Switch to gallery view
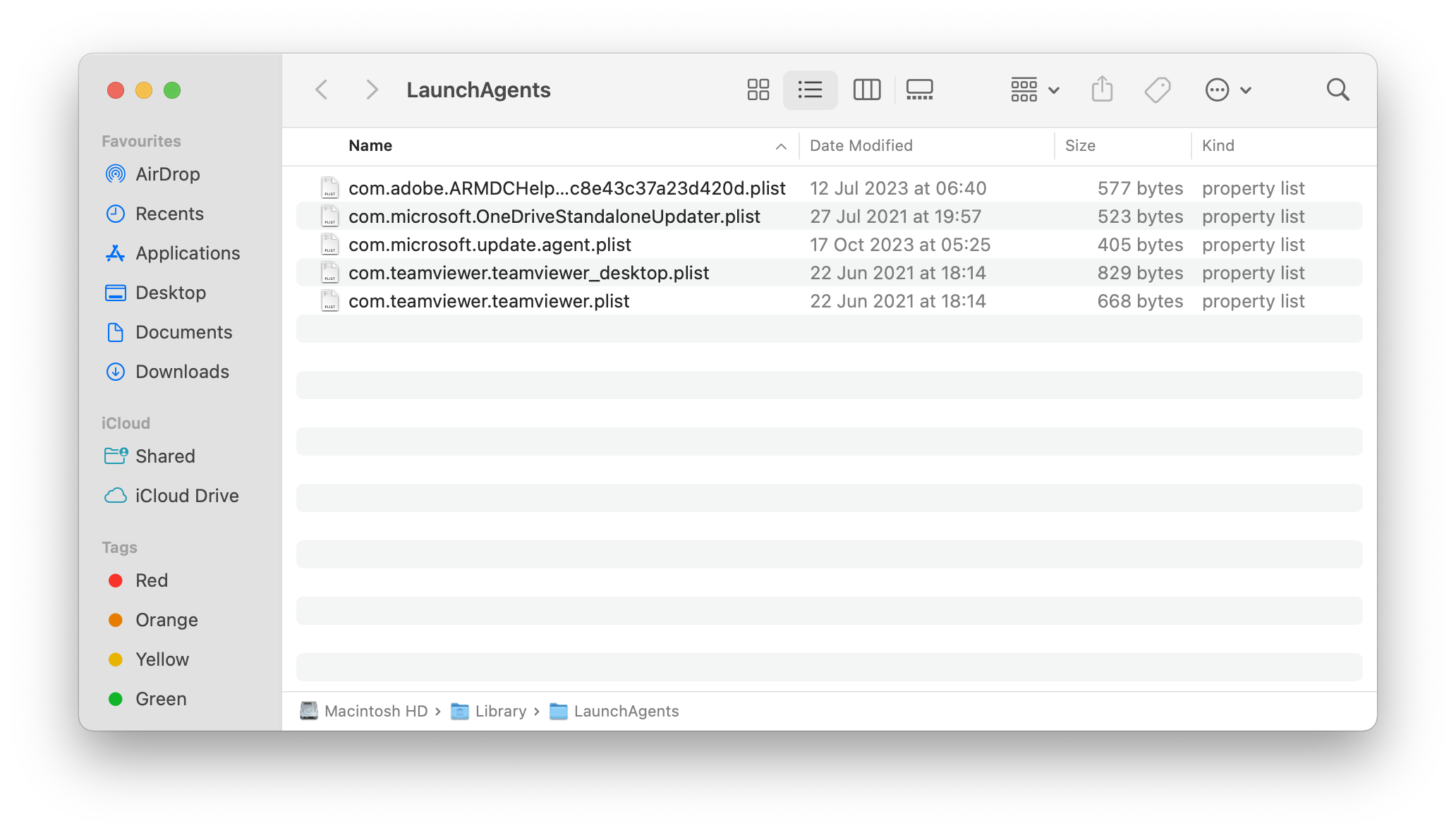Viewport: 1456px width, 835px height. (919, 90)
